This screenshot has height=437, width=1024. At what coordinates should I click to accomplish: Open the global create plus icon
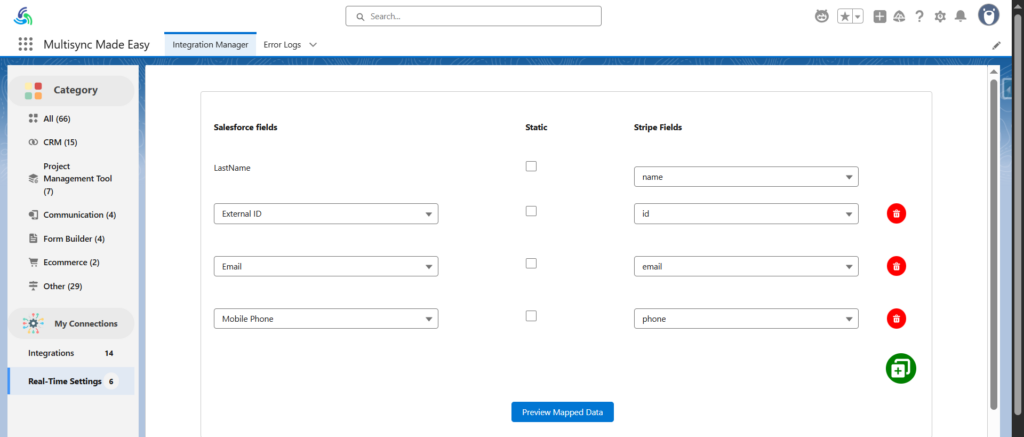coord(880,16)
